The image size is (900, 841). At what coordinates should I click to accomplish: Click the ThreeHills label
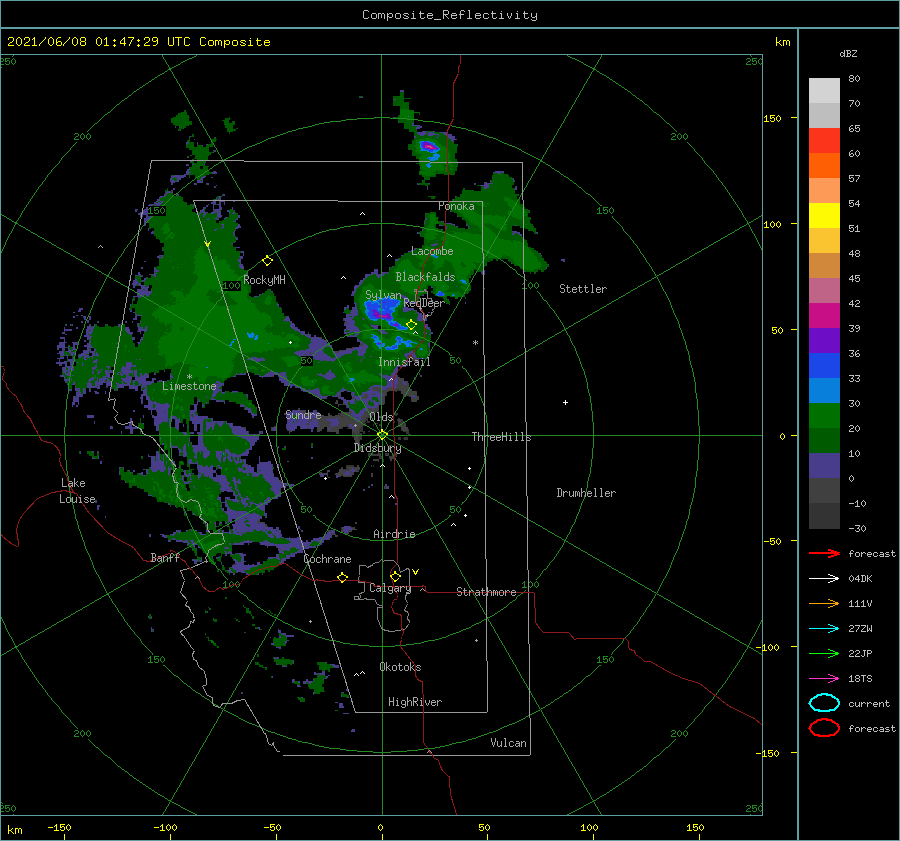[501, 437]
